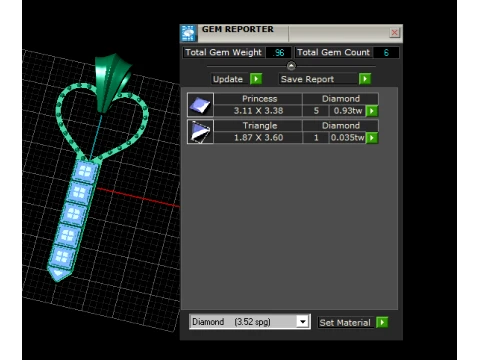480x360 pixels.
Task: Click the Princess row quantity 5 cell
Action: tap(316, 111)
